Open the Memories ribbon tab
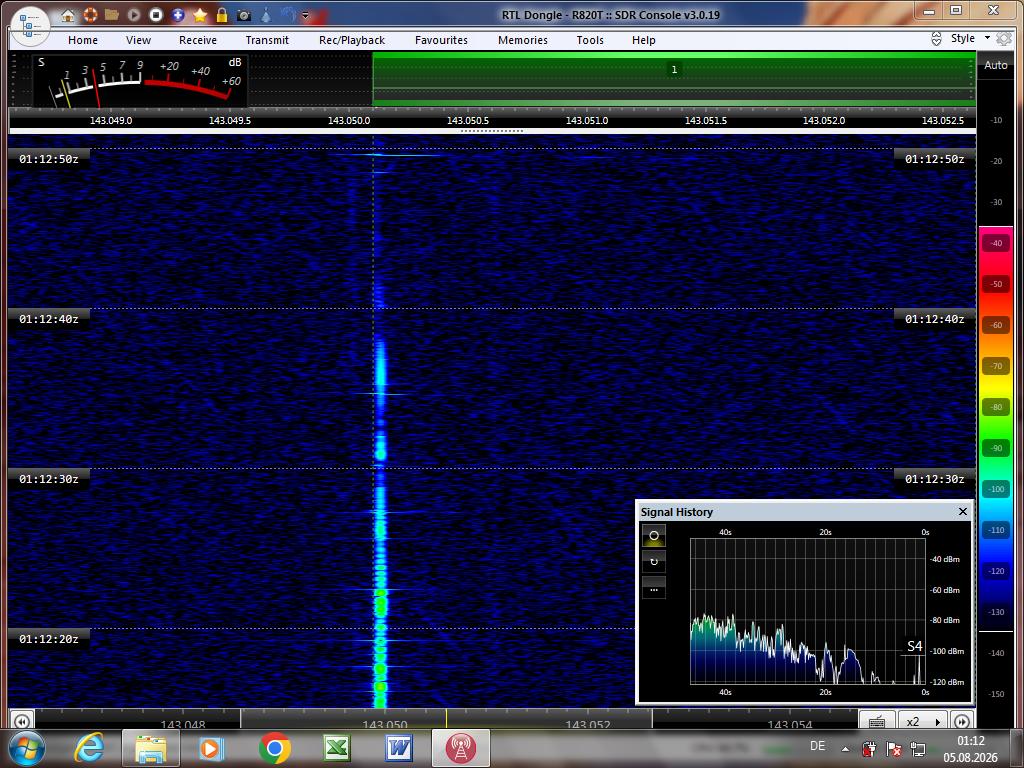The height and width of the screenshot is (768, 1024). pyautogui.click(x=523, y=40)
